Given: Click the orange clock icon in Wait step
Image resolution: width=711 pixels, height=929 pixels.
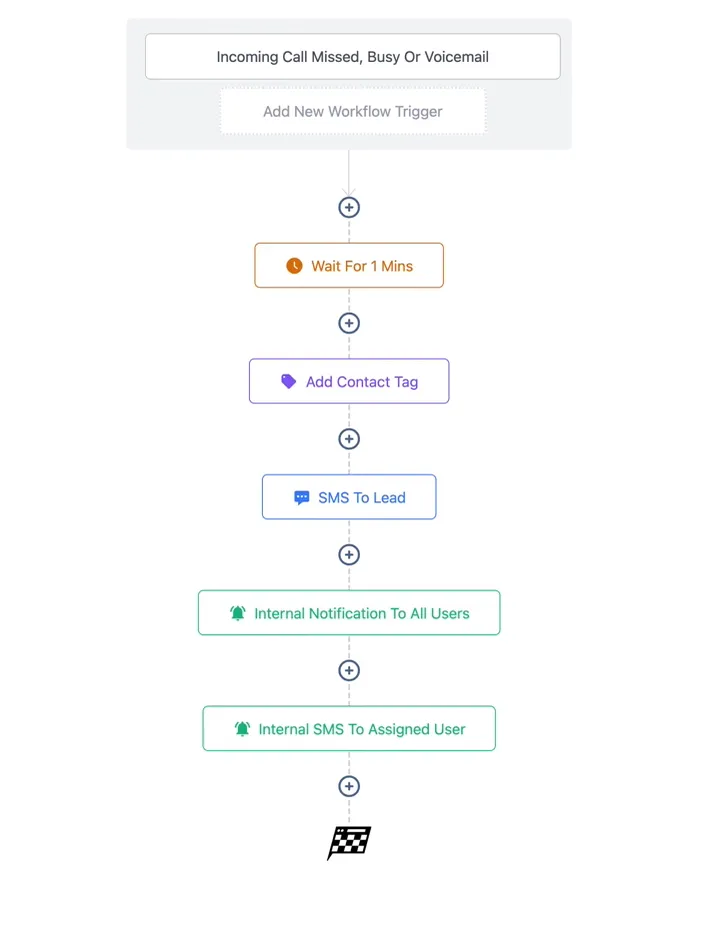Looking at the screenshot, I should pos(294,266).
